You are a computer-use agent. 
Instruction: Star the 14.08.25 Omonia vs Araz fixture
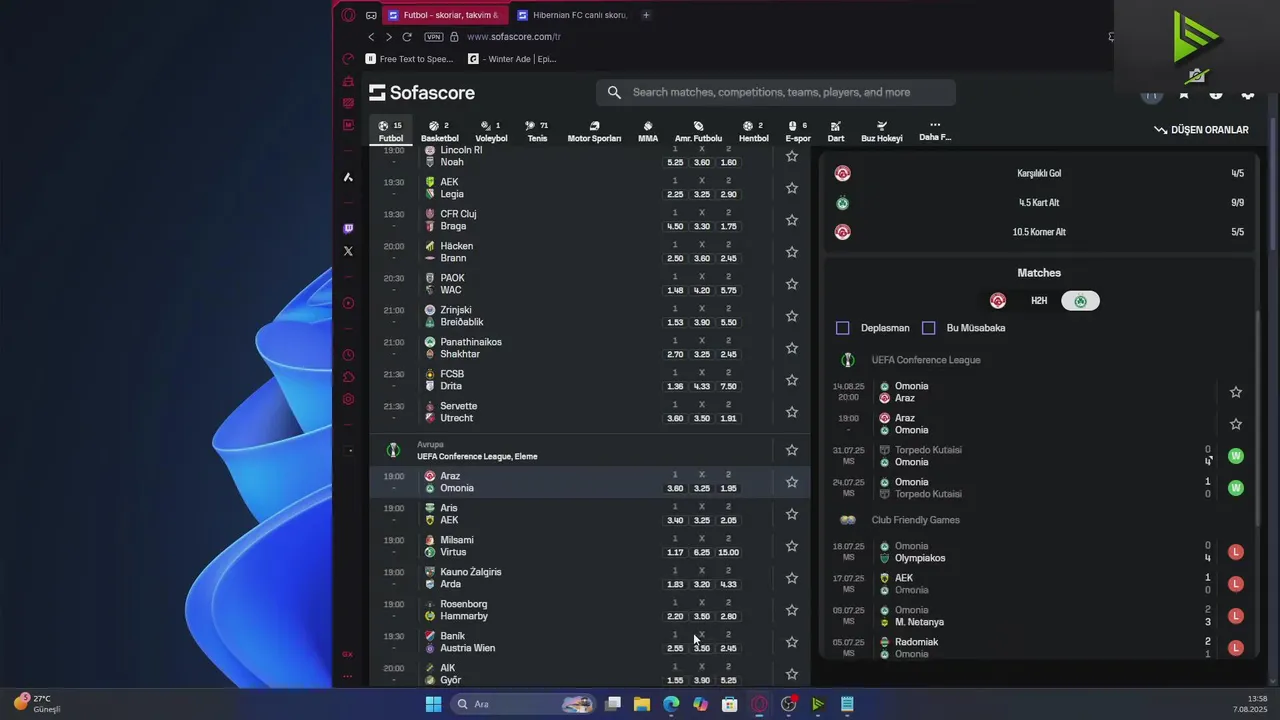[1236, 392]
